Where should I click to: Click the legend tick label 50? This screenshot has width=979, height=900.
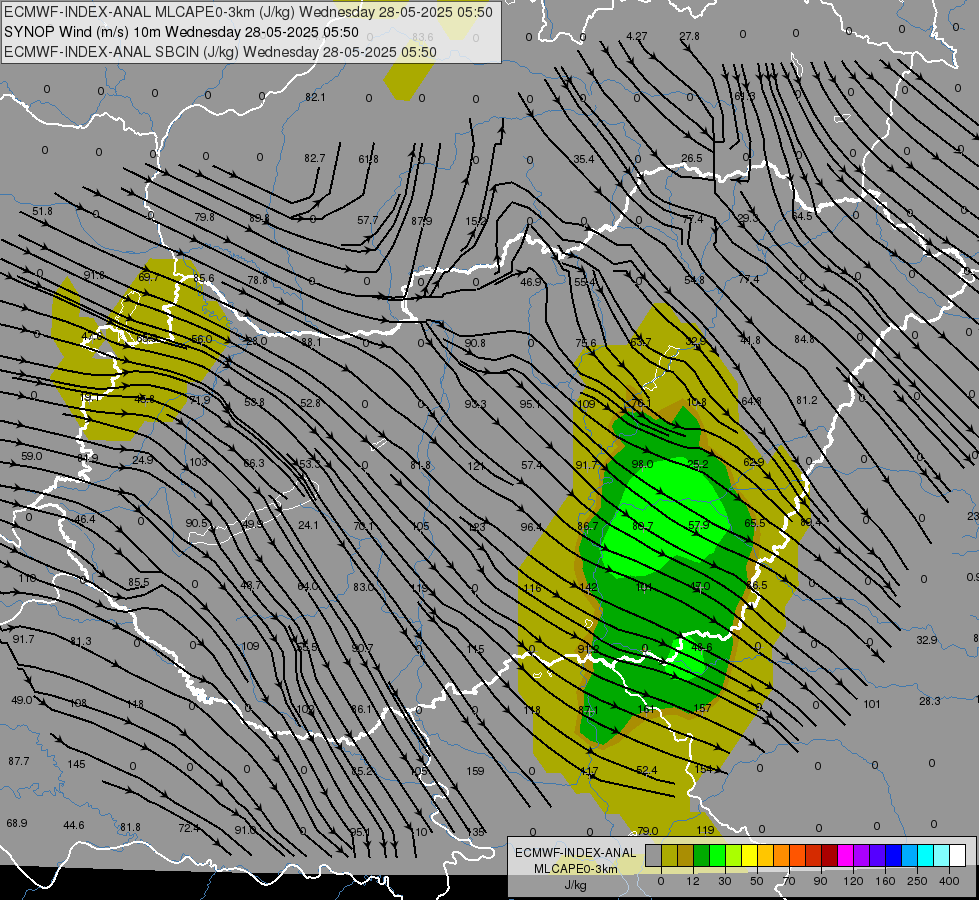tap(757, 881)
